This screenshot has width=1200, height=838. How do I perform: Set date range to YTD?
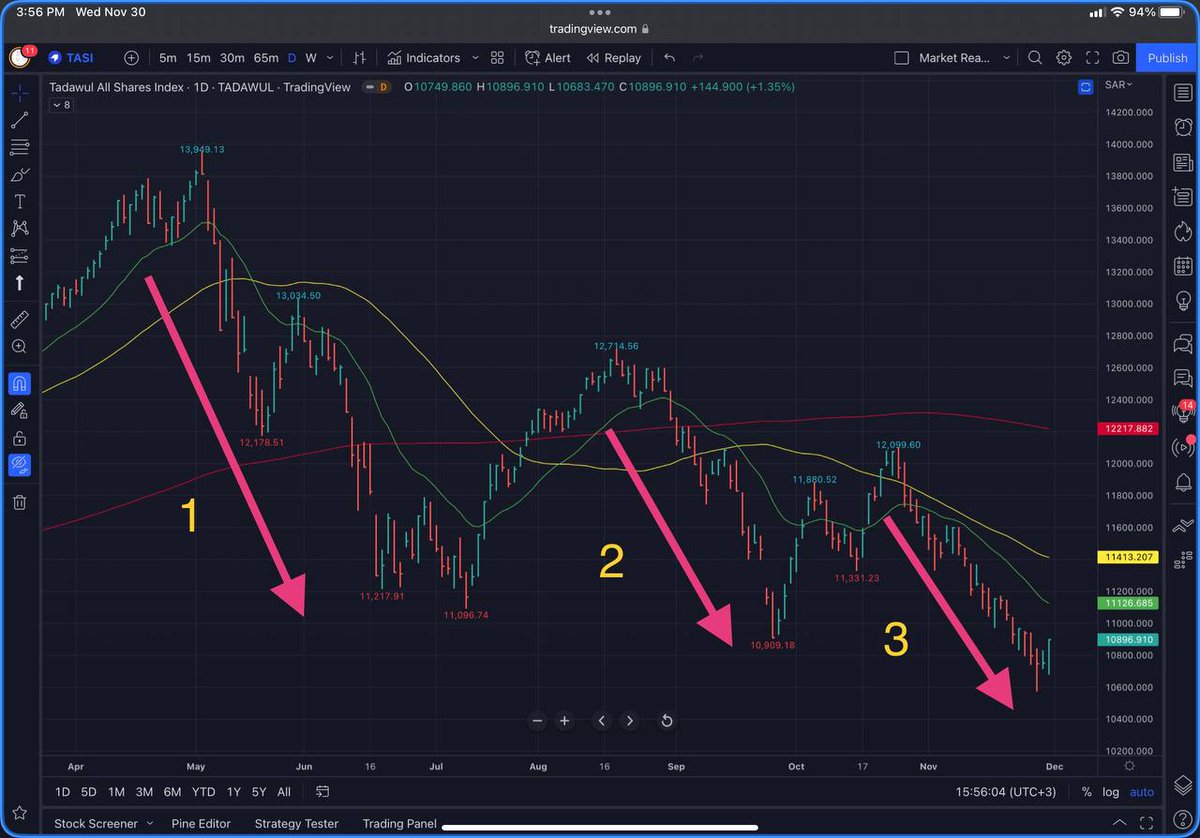coord(203,792)
